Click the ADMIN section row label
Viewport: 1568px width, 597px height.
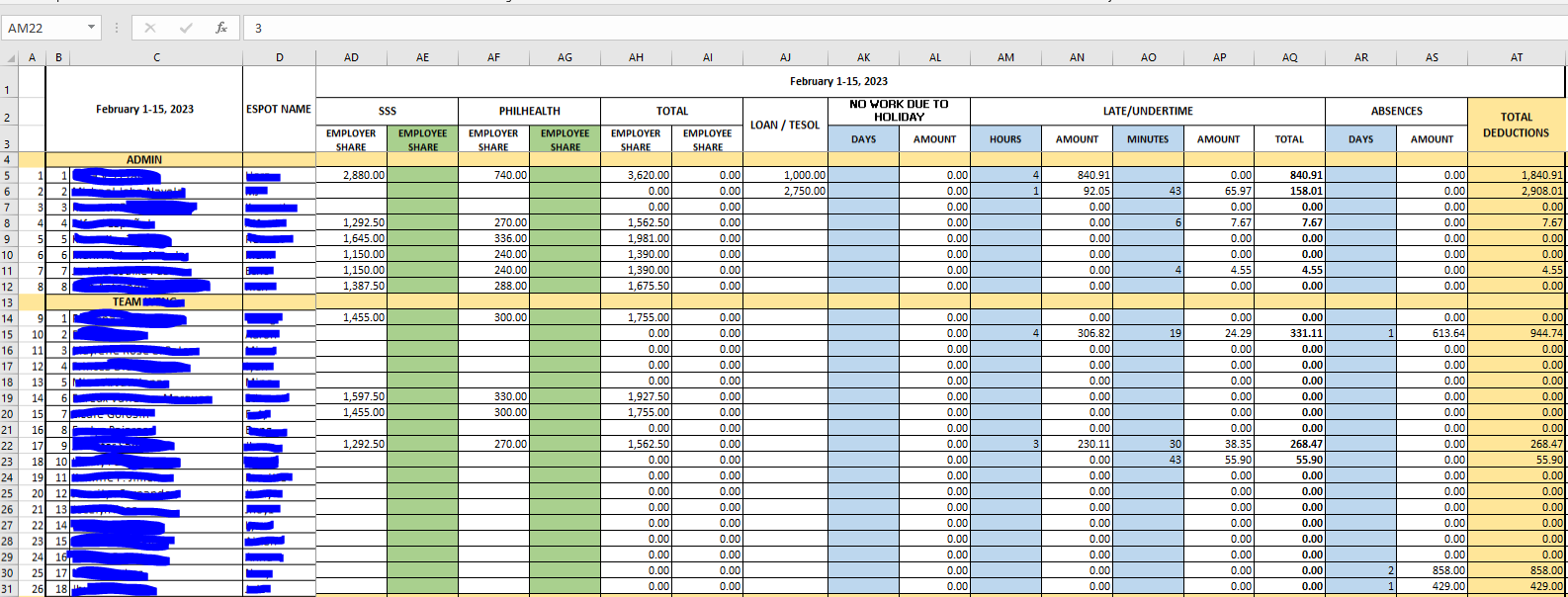144,159
